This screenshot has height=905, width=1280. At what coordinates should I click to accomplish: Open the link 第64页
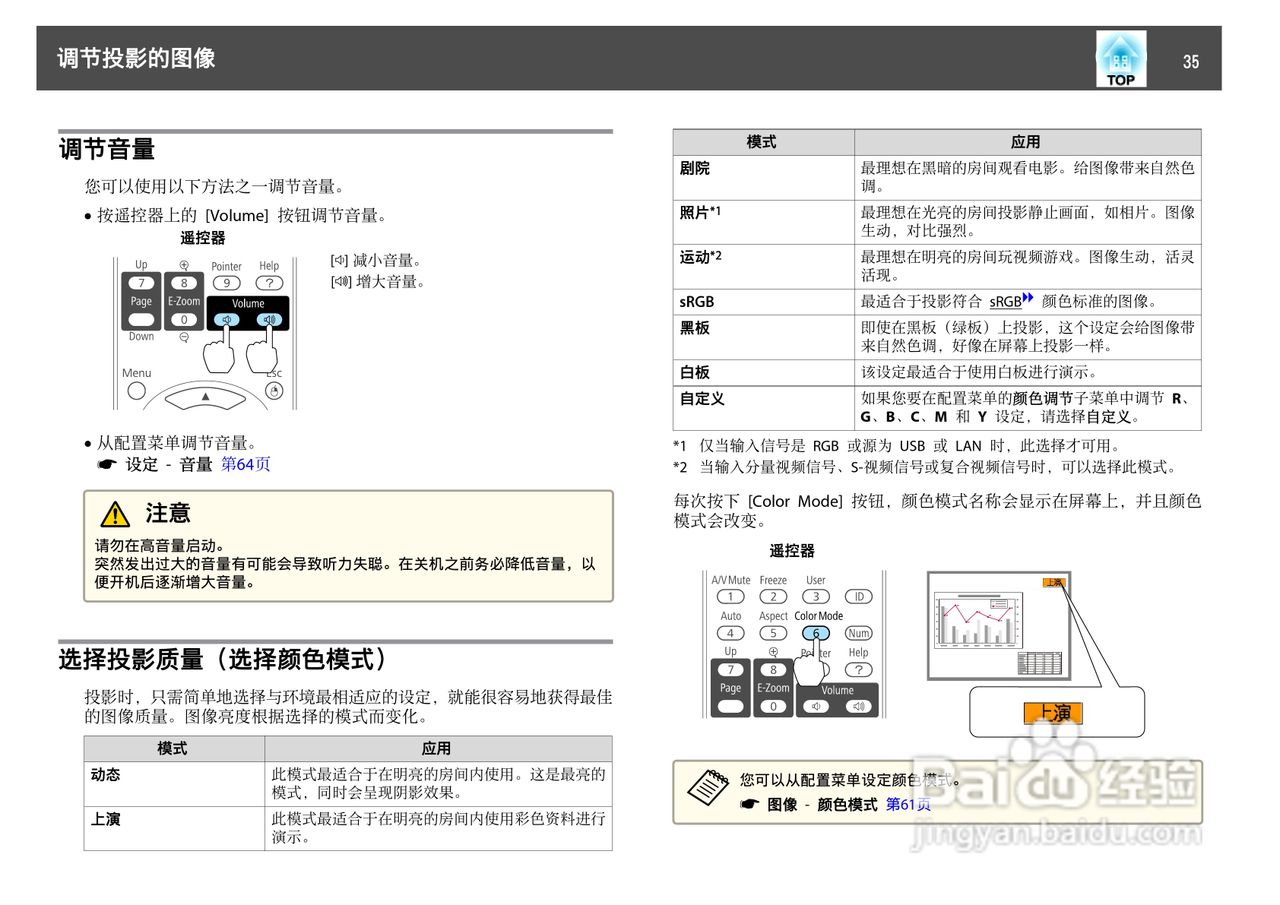click(x=246, y=464)
